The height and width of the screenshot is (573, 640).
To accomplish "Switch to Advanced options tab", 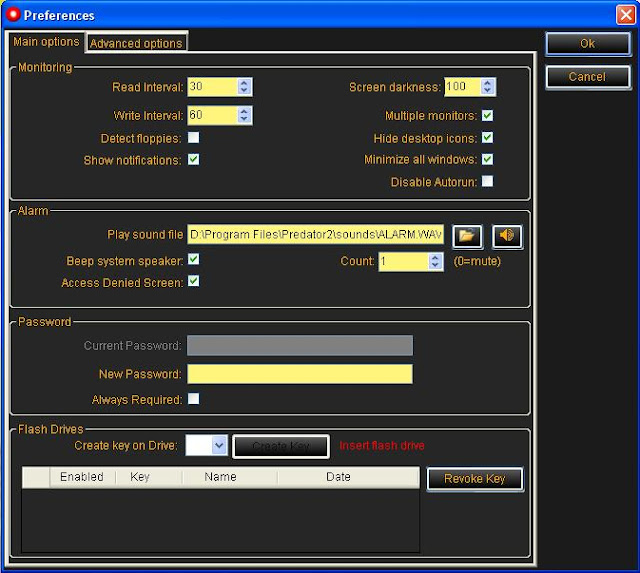I will click(x=136, y=43).
